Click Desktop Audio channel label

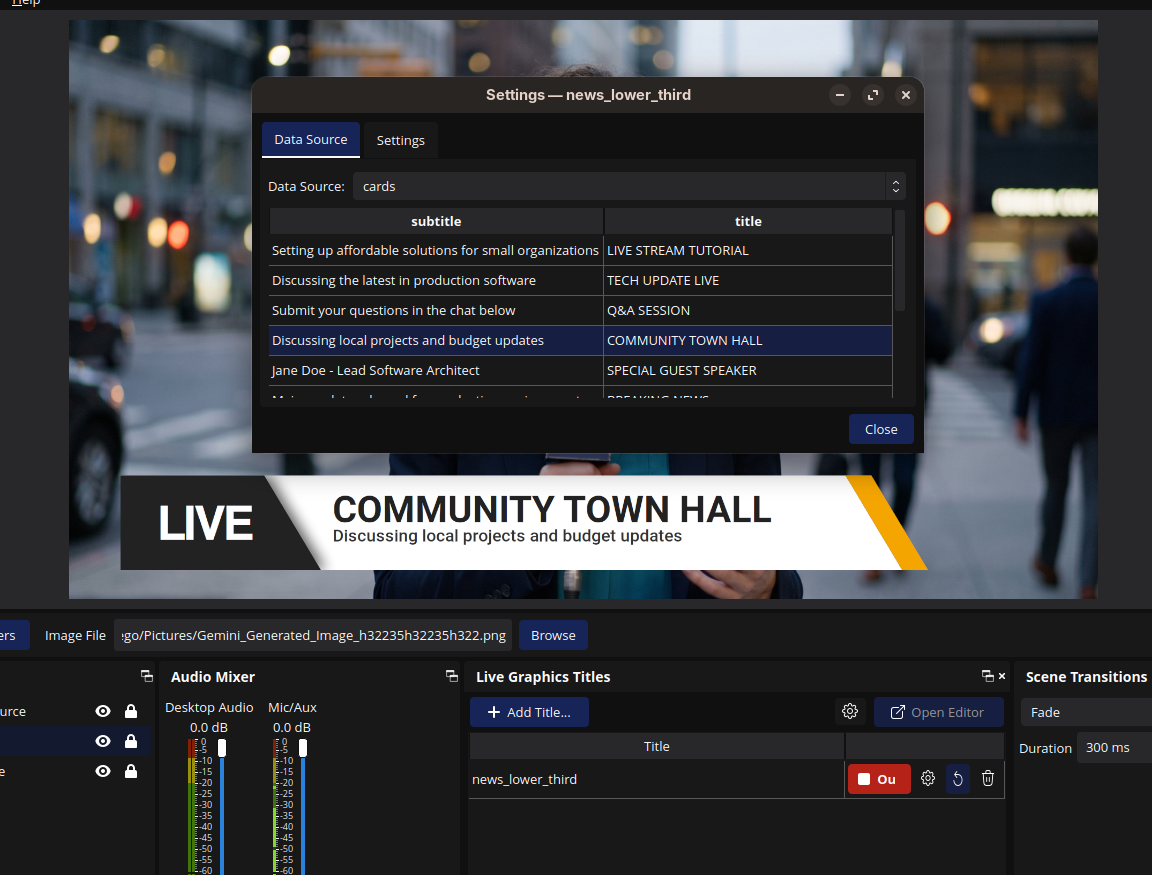[x=209, y=707]
